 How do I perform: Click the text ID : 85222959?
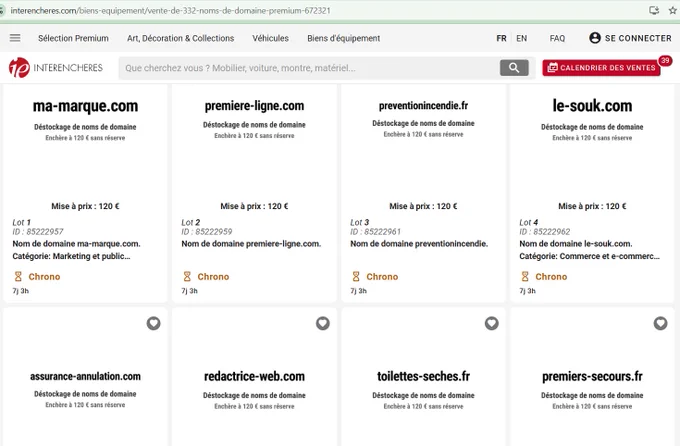coord(207,232)
